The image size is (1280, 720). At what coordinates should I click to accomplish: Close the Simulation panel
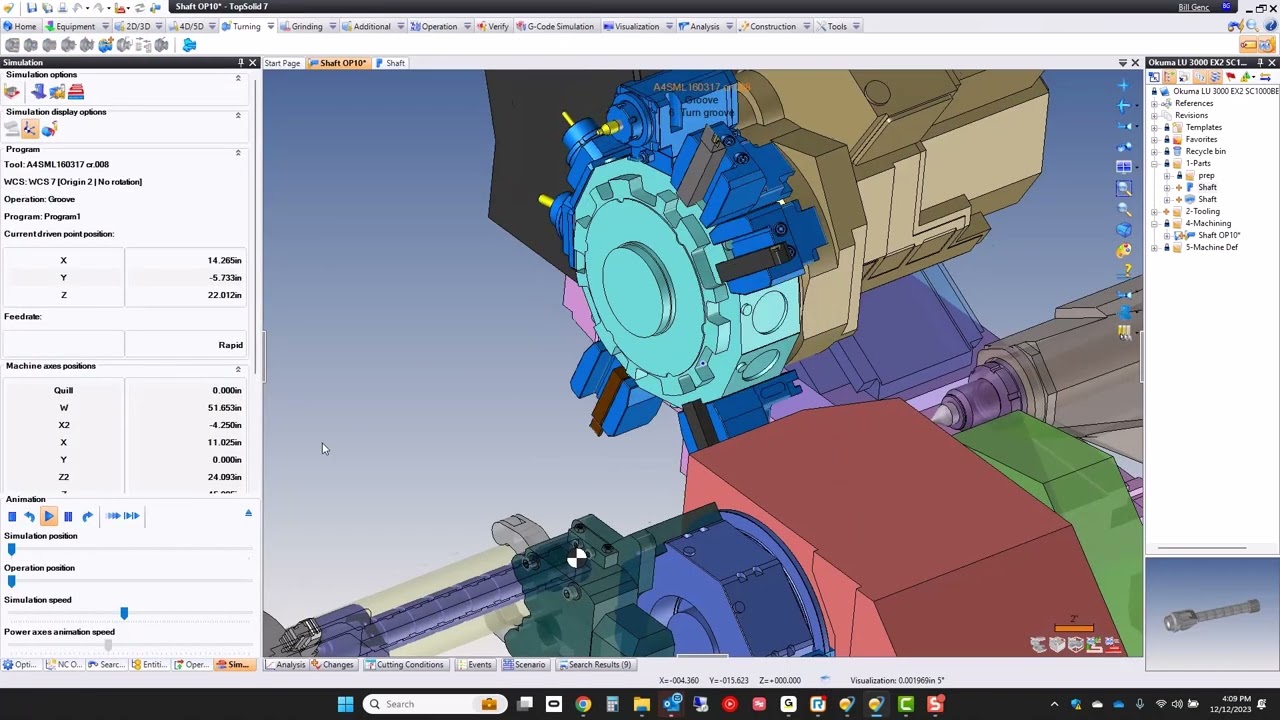point(252,63)
